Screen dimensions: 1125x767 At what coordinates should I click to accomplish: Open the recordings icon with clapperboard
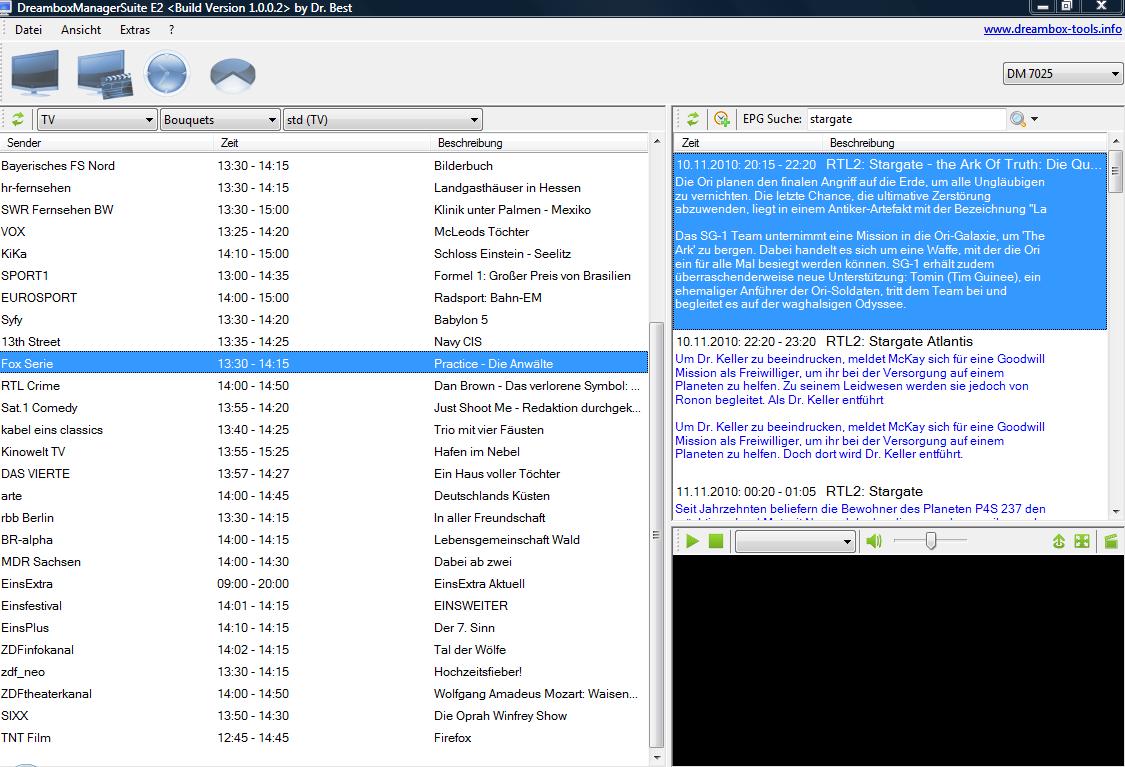105,75
